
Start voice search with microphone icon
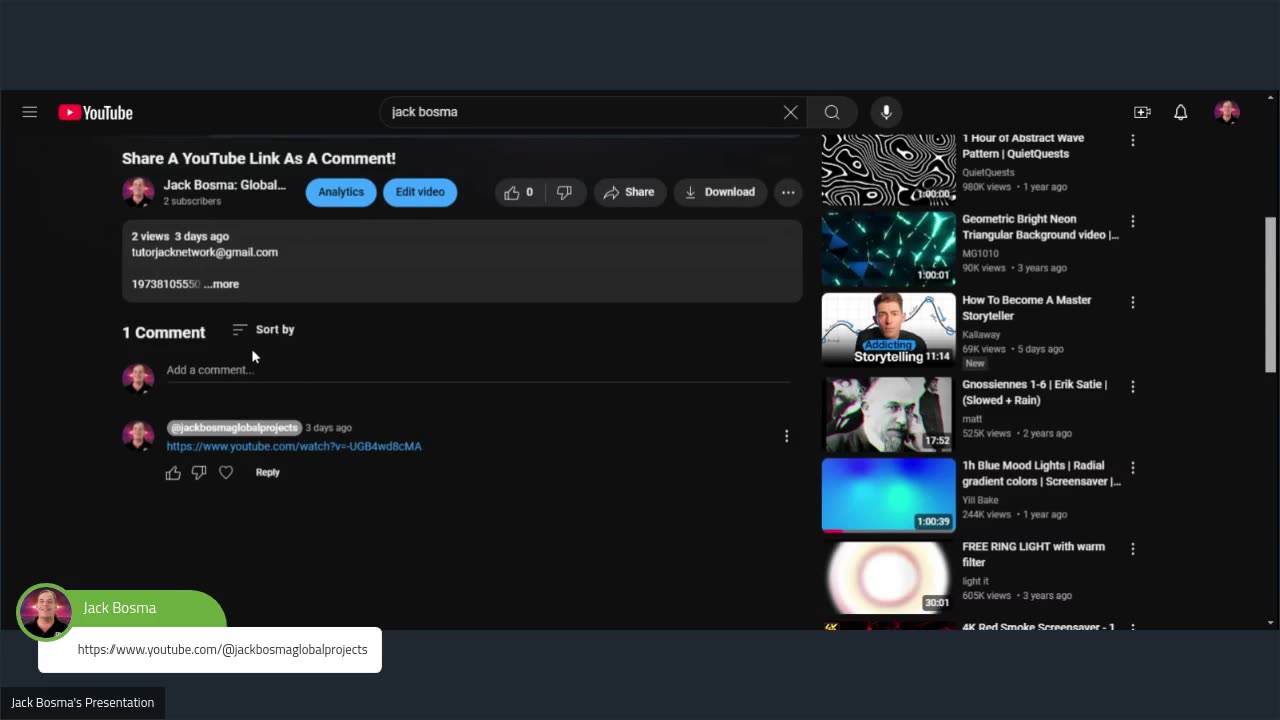point(886,112)
